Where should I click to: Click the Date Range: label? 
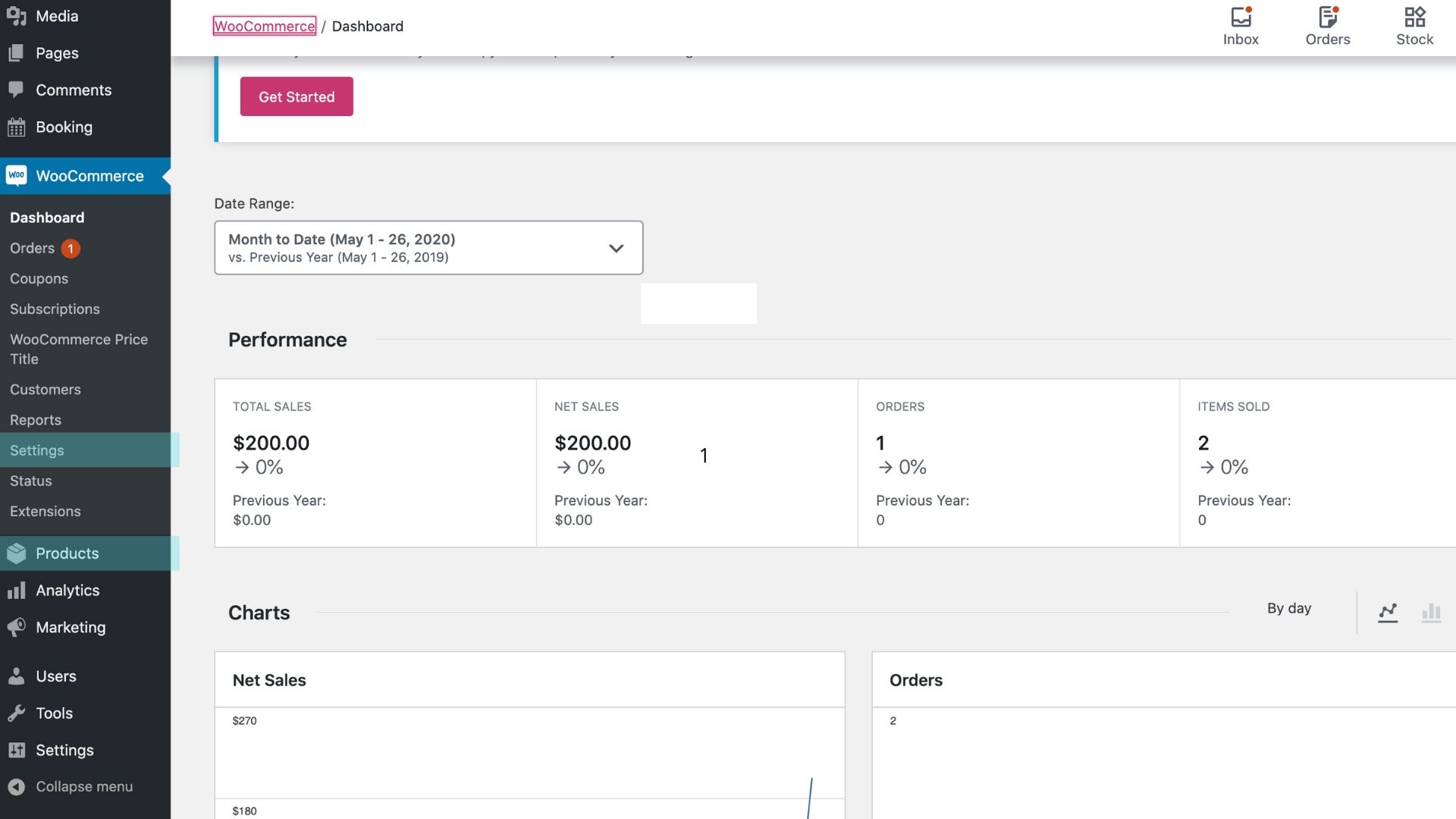point(254,203)
